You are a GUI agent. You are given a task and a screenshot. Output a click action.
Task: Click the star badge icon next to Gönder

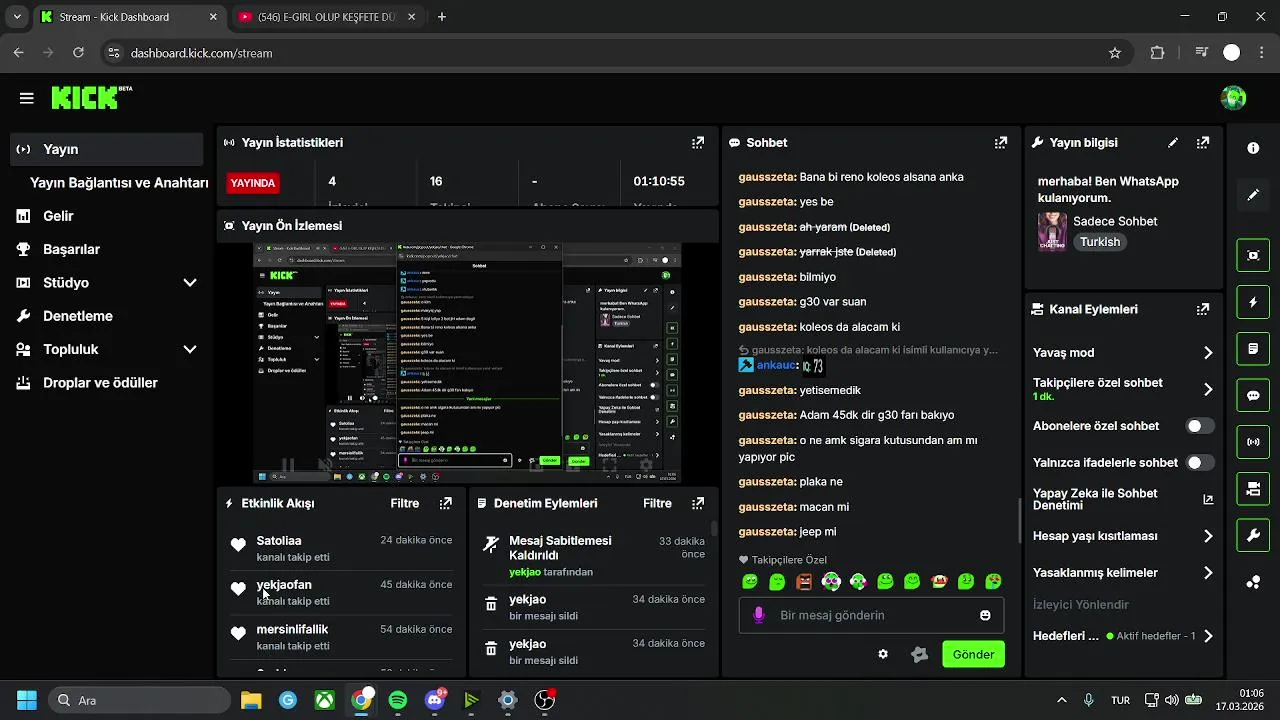[920, 655]
